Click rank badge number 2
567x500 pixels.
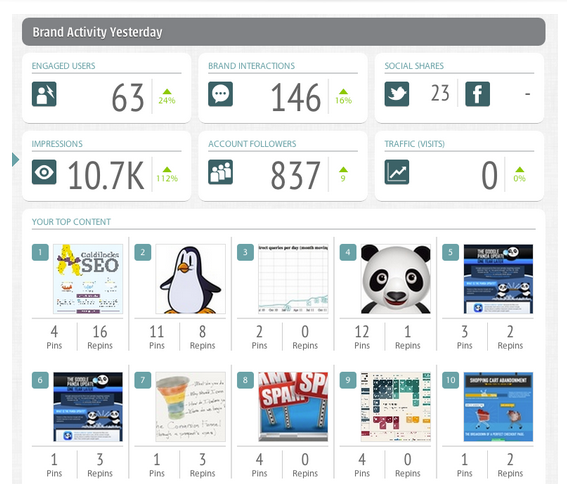[x=143, y=252]
